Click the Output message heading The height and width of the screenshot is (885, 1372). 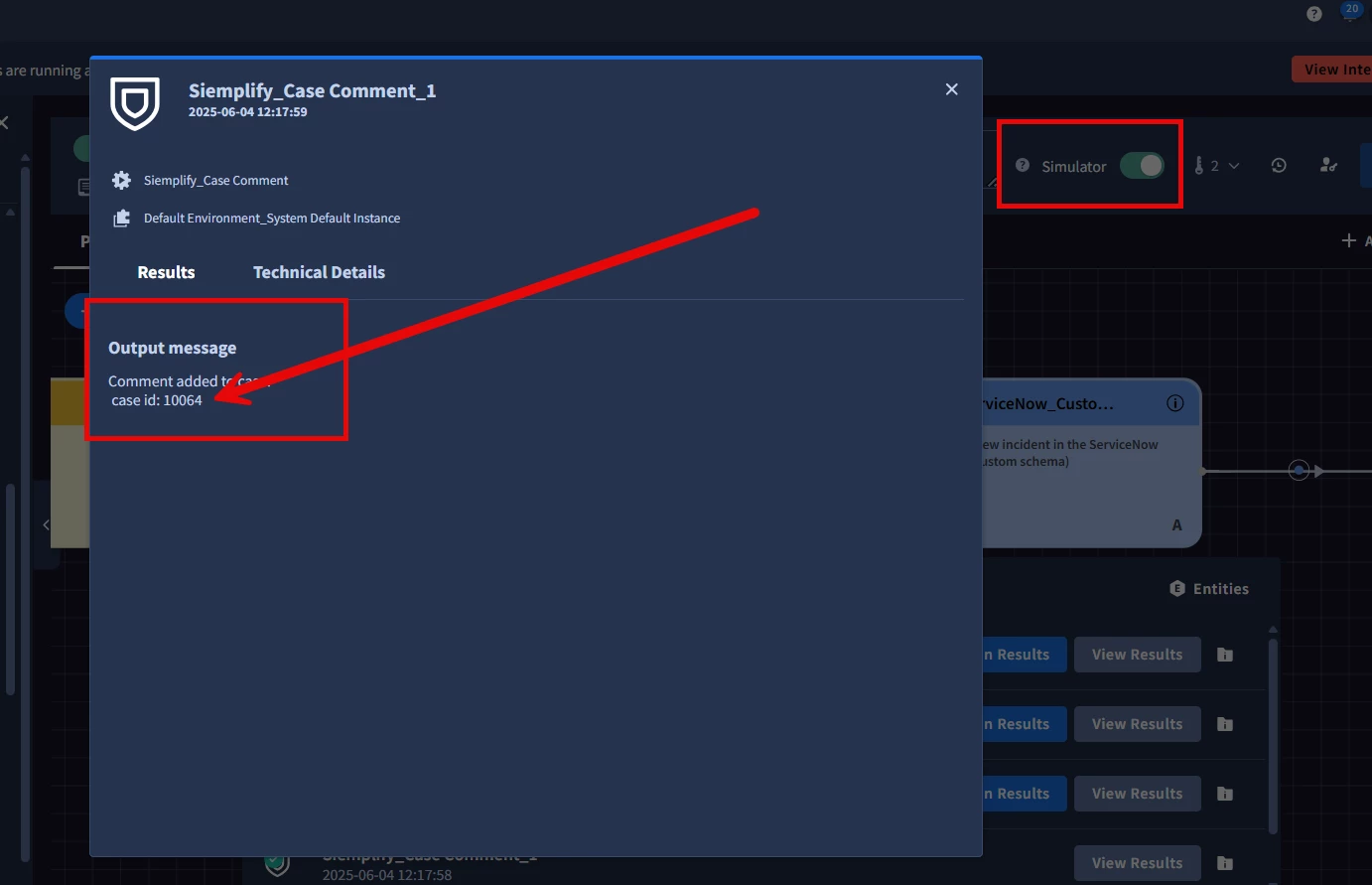[x=172, y=348]
